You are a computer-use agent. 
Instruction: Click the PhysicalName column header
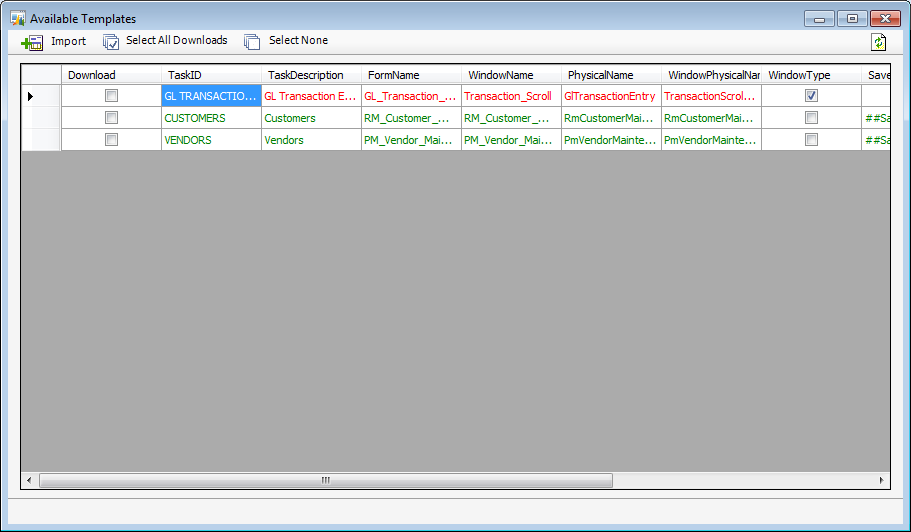click(611, 75)
